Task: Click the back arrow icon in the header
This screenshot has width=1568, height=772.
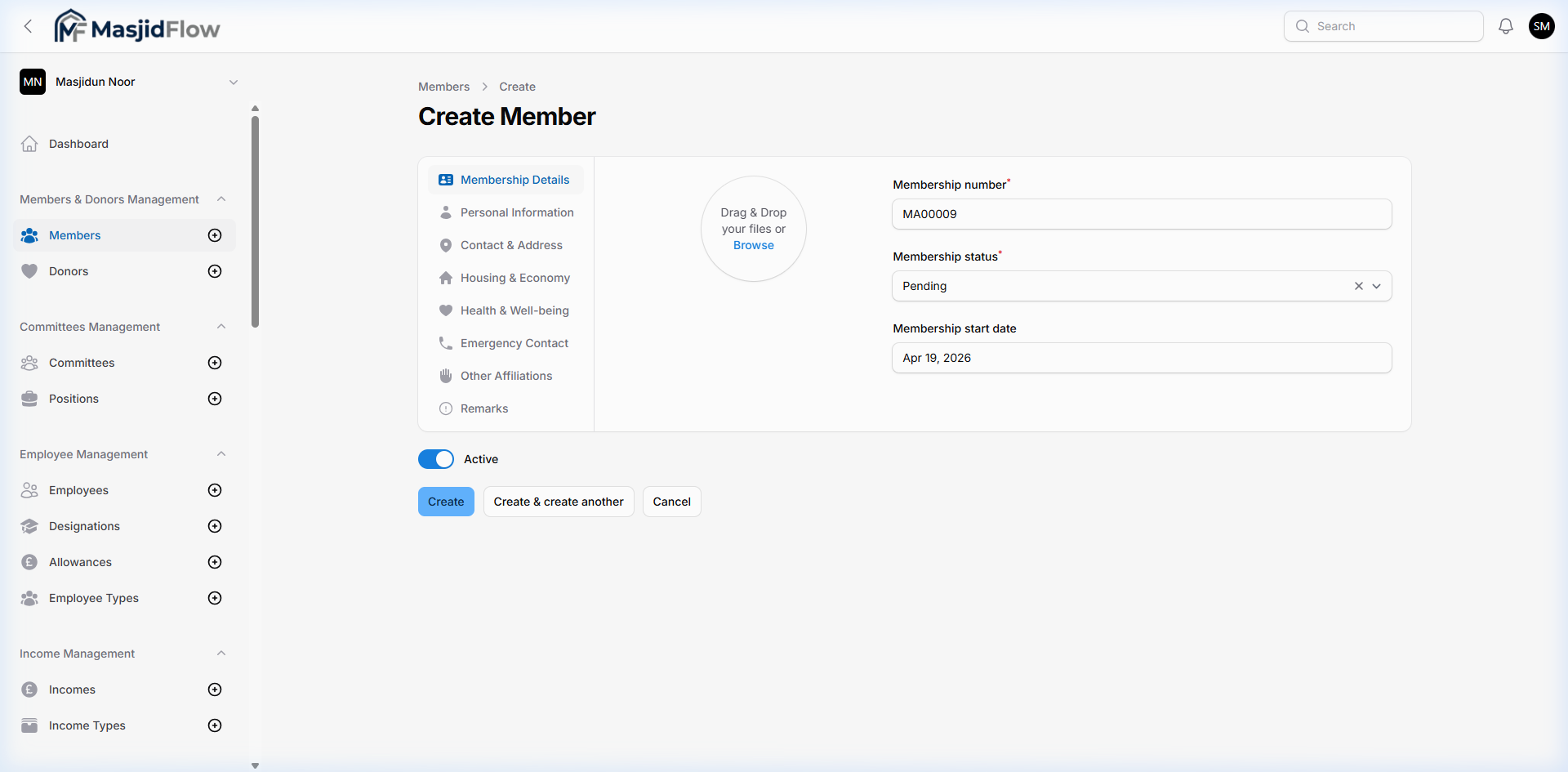Action: coord(28,25)
